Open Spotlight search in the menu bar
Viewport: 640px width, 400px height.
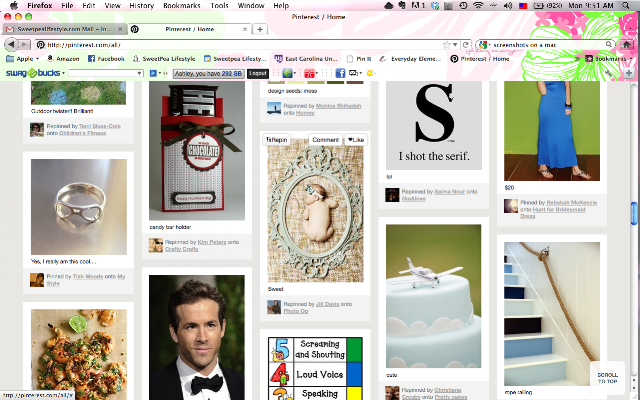point(625,5)
